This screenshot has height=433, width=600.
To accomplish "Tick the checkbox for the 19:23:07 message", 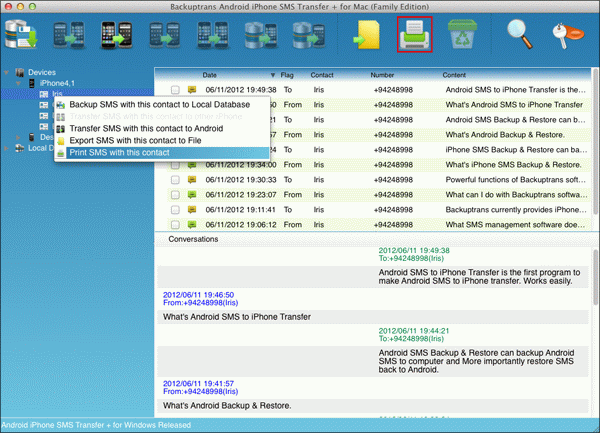I will (175, 195).
